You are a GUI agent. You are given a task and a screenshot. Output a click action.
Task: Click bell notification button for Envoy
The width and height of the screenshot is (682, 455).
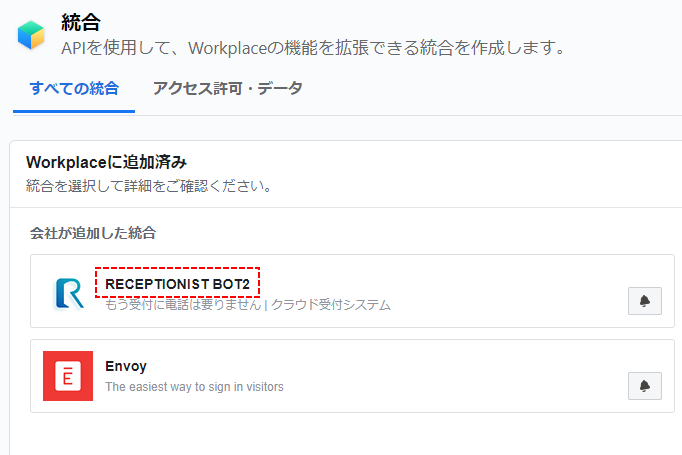[x=645, y=386]
